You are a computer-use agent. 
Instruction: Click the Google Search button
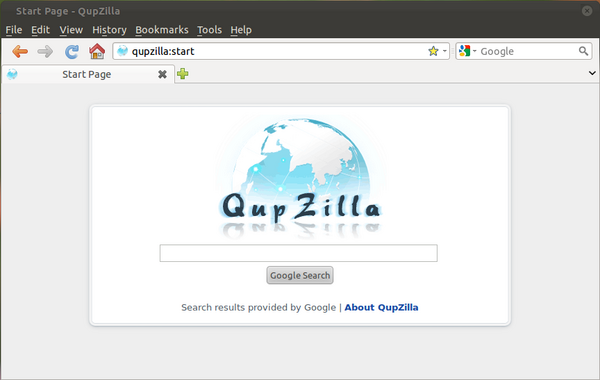300,275
